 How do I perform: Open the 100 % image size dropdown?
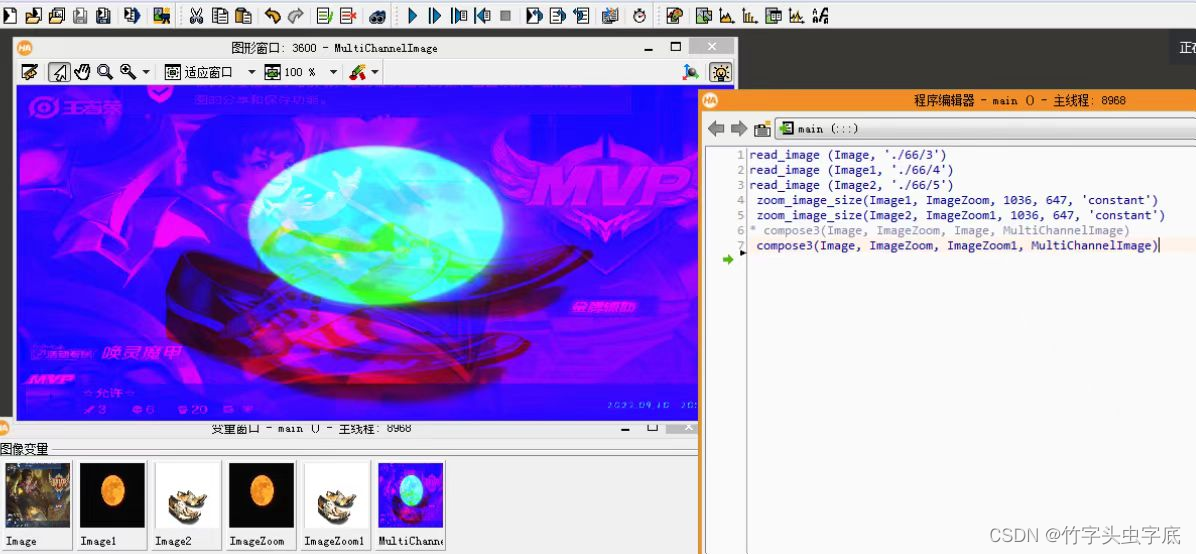tap(333, 72)
